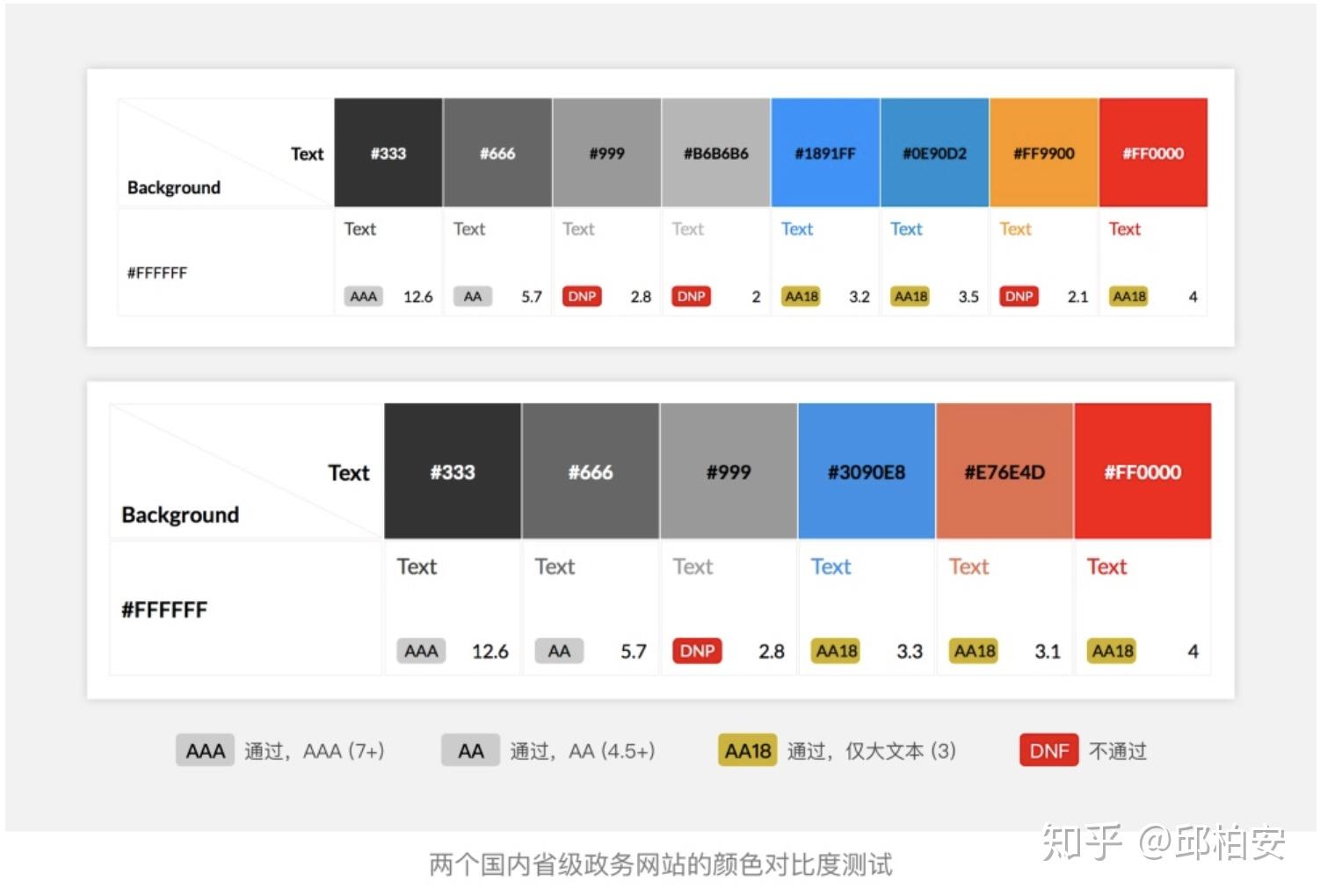This screenshot has width=1320, height=896.
Task: Select the #3090E8 blue color swatch
Action: pos(867,472)
